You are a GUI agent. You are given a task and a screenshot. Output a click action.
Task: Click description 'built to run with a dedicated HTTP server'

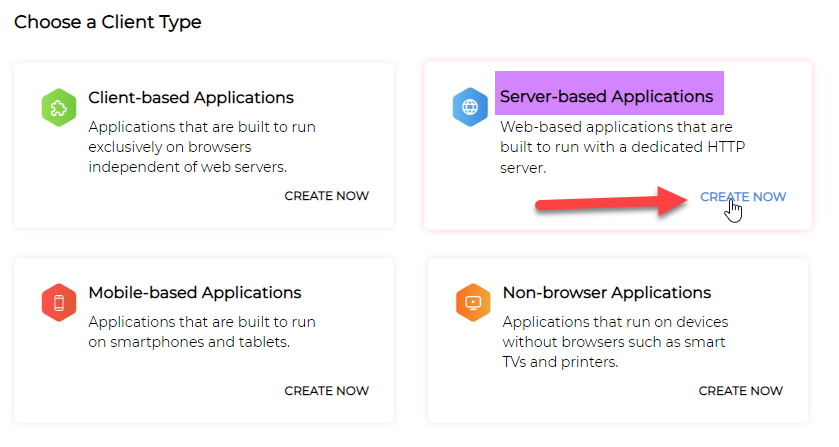[623, 157]
